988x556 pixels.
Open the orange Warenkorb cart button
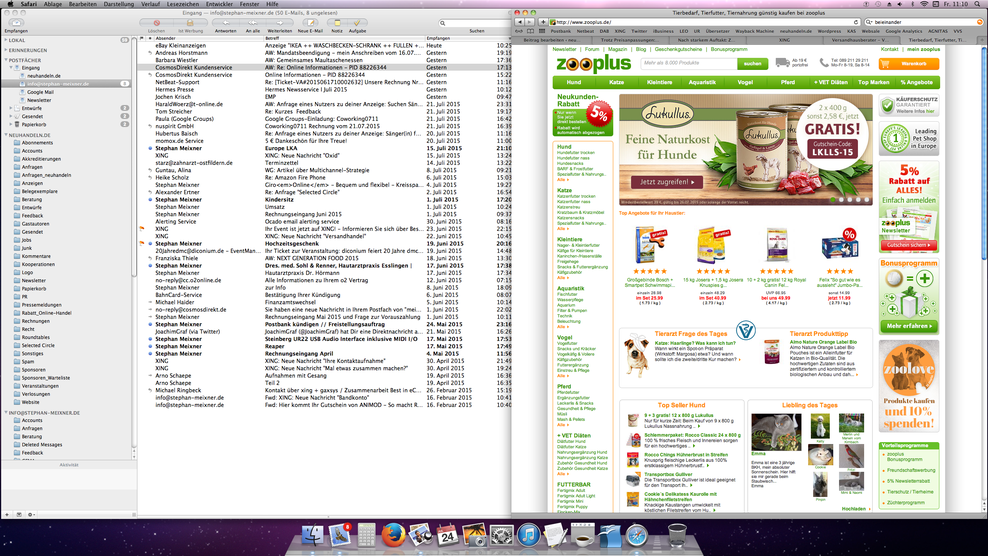pos(909,64)
